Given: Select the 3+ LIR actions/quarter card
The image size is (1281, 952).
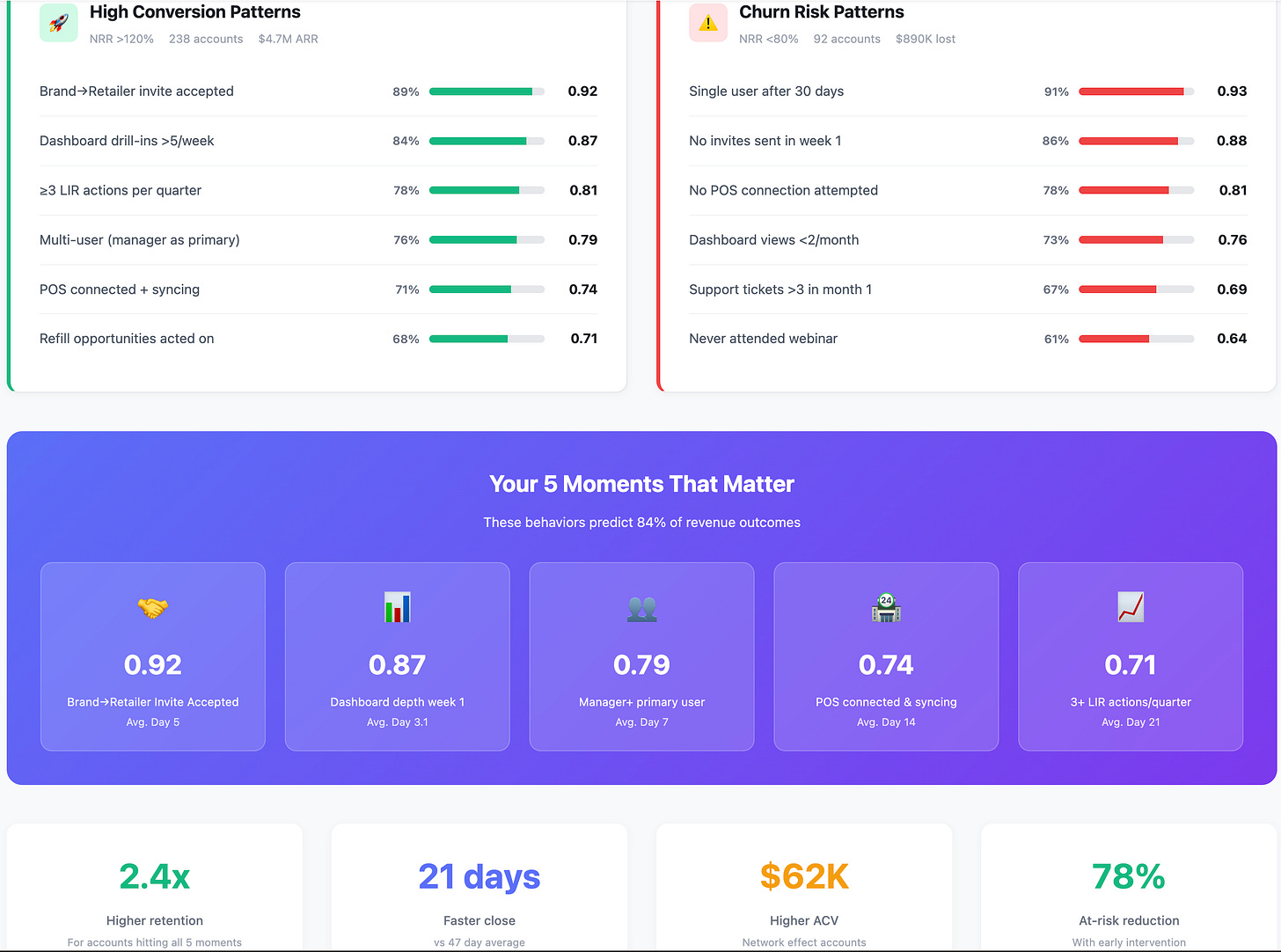Looking at the screenshot, I should [1131, 656].
